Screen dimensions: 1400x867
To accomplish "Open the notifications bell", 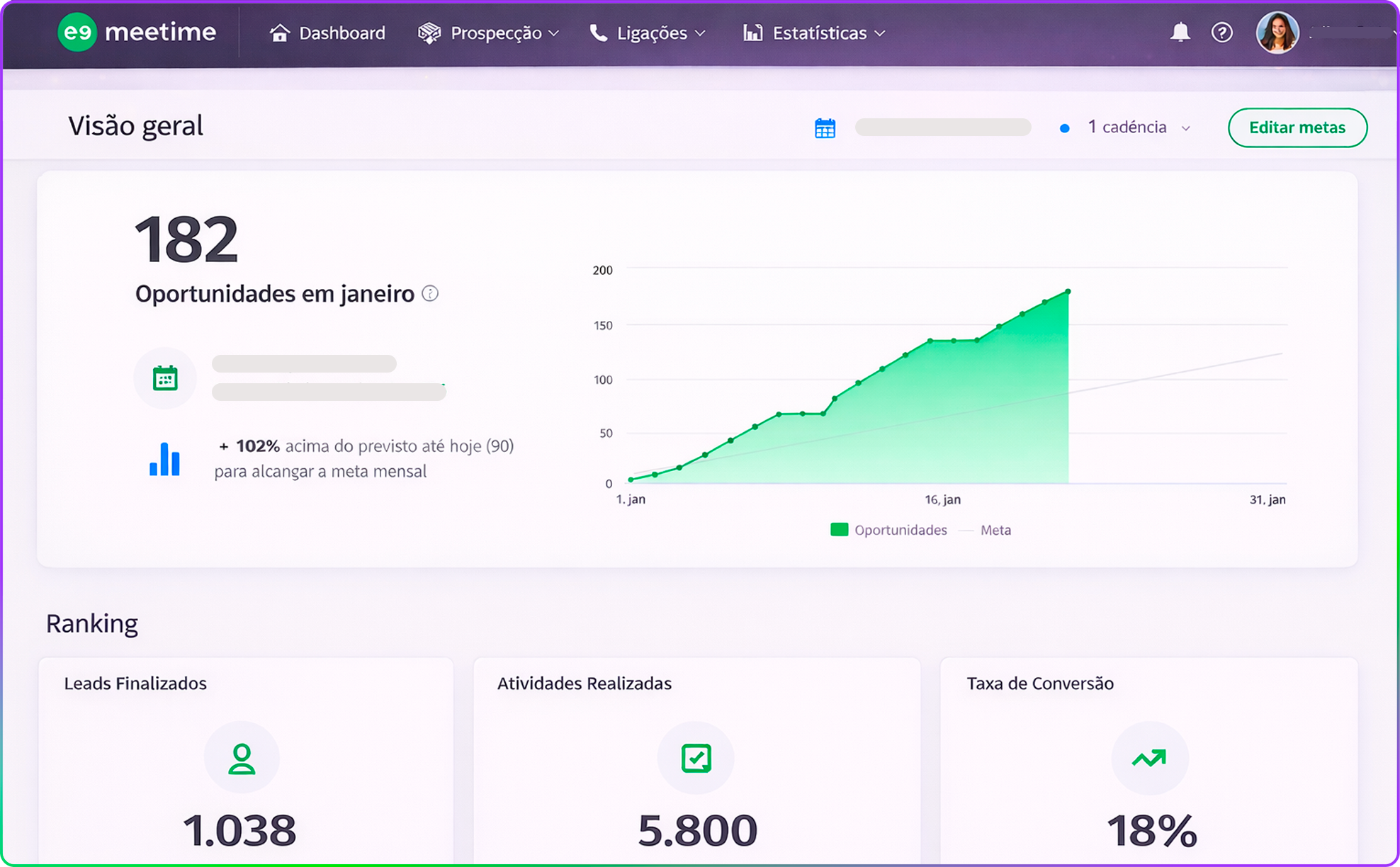I will (1180, 32).
